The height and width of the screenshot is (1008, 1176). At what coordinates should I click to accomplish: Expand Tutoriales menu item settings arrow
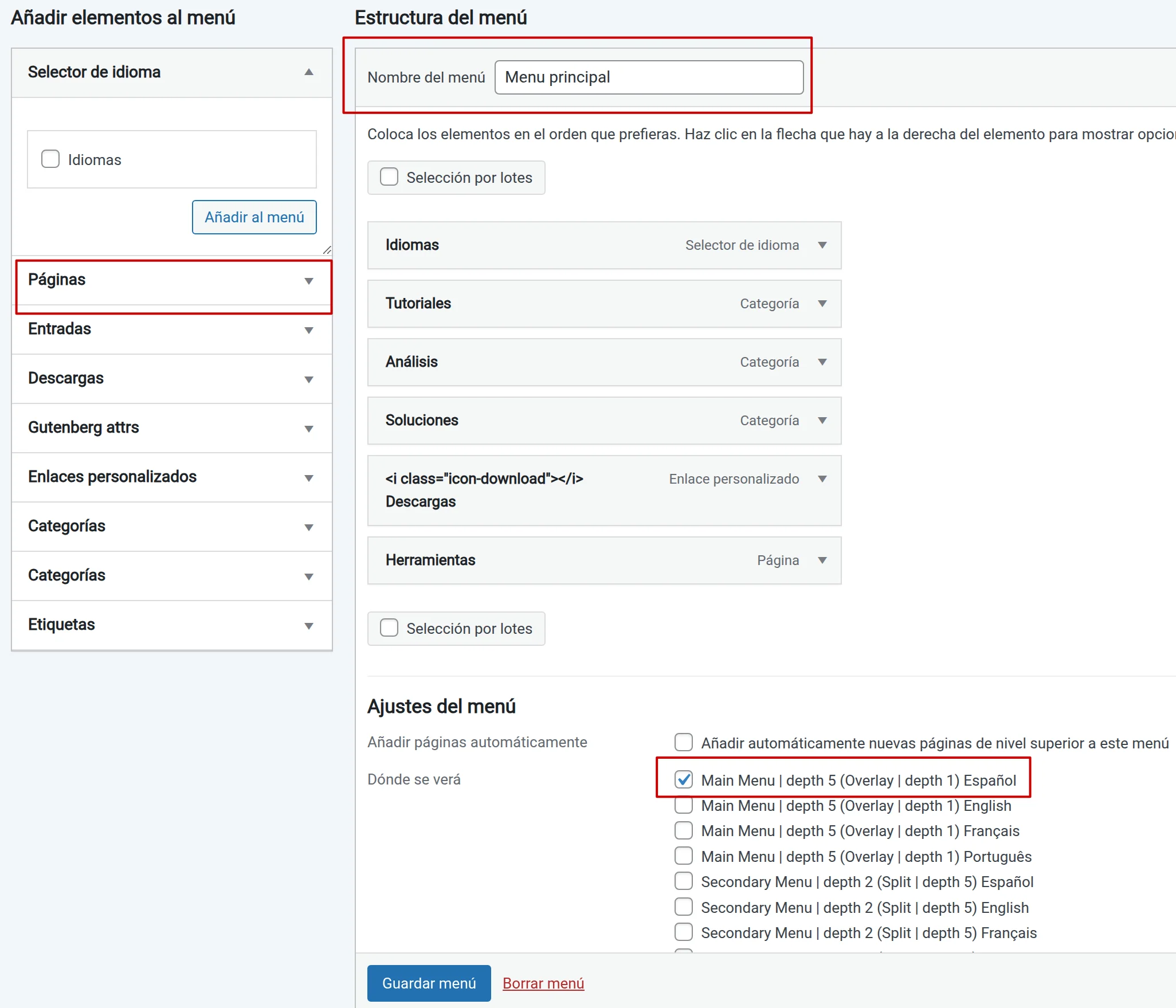(822, 304)
